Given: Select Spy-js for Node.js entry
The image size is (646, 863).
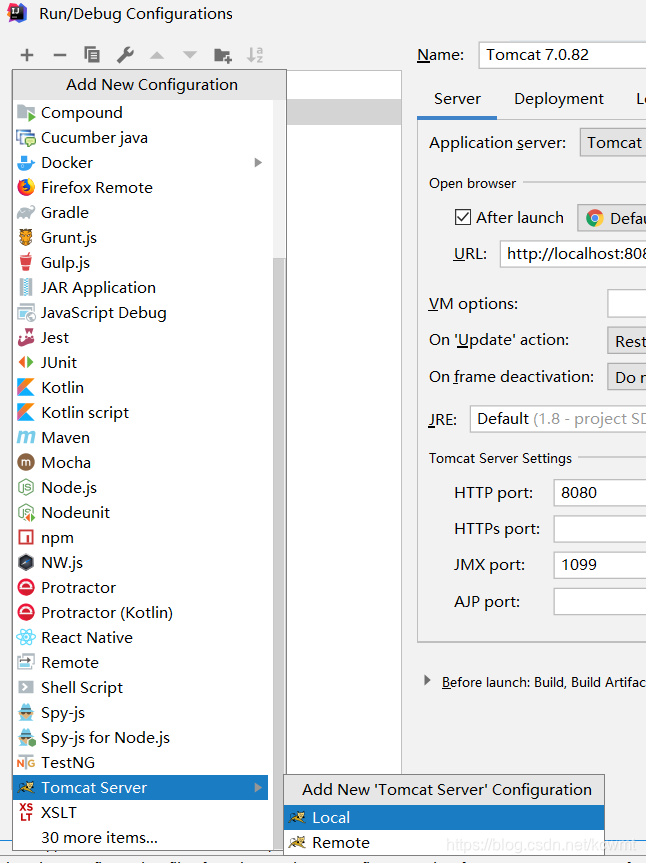Looking at the screenshot, I should coord(142,738).
